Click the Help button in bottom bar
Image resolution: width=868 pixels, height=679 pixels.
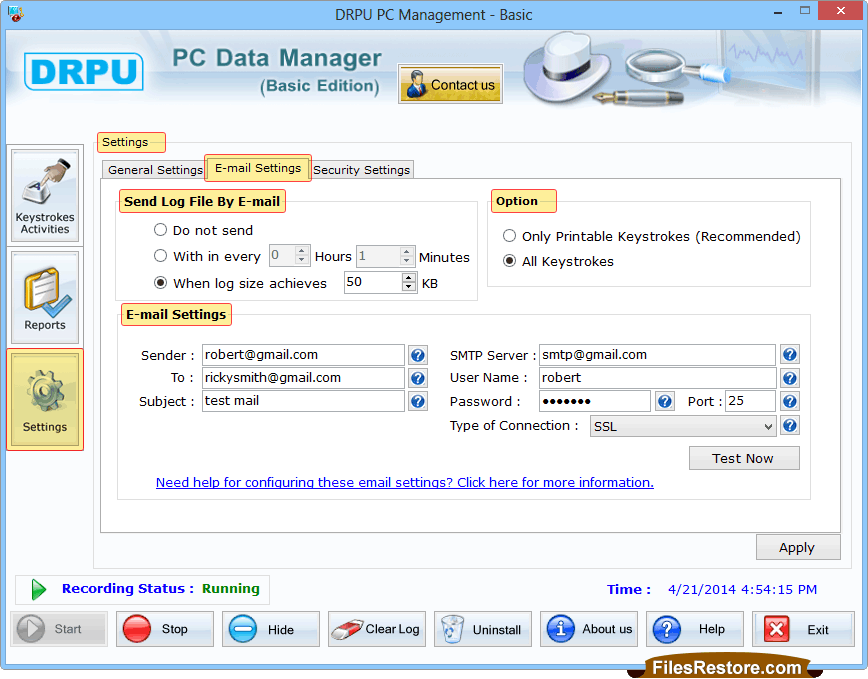tap(695, 629)
